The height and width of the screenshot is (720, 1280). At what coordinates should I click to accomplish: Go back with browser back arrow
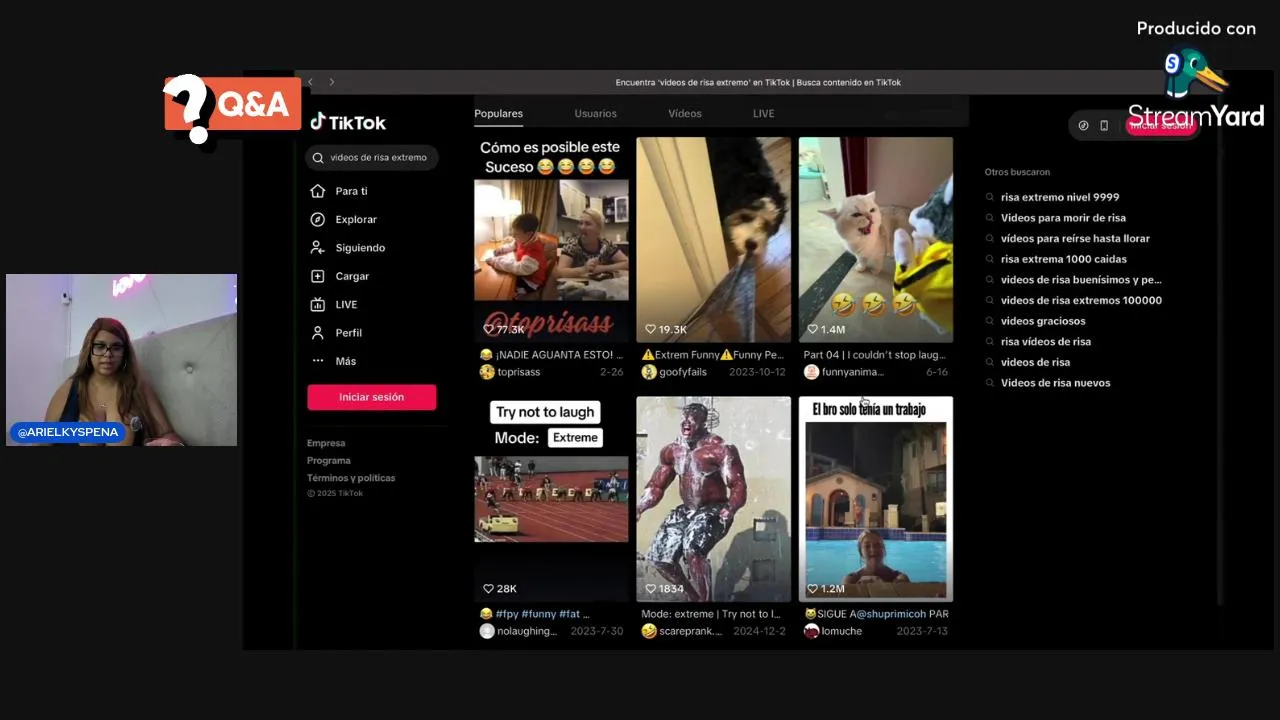(x=311, y=82)
